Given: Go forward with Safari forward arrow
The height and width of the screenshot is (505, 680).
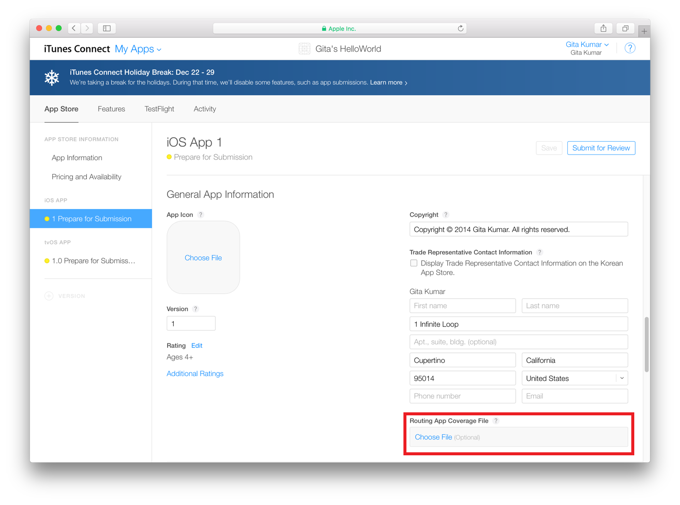Looking at the screenshot, I should pos(87,28).
